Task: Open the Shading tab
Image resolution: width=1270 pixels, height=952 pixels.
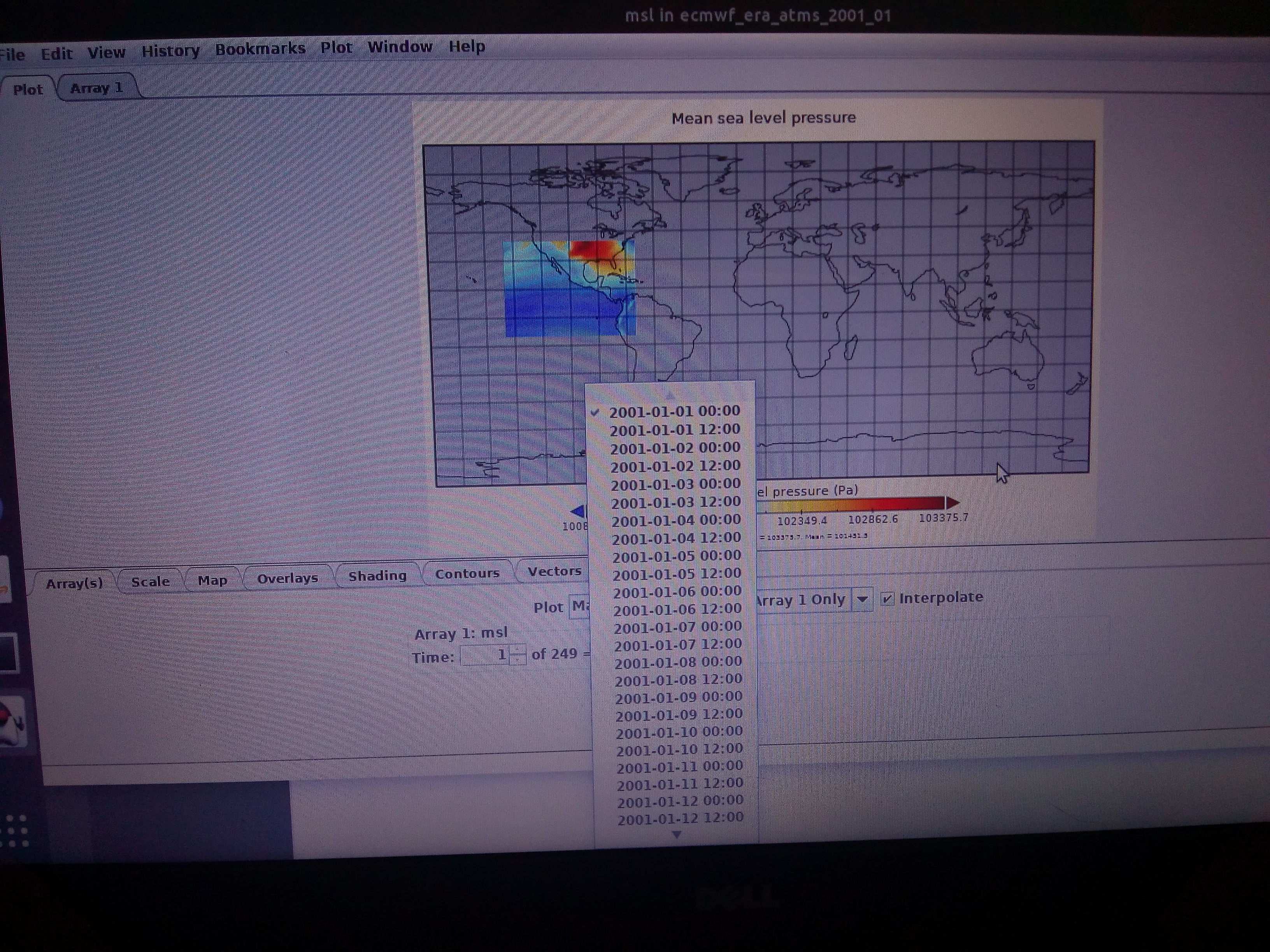Action: (x=377, y=576)
